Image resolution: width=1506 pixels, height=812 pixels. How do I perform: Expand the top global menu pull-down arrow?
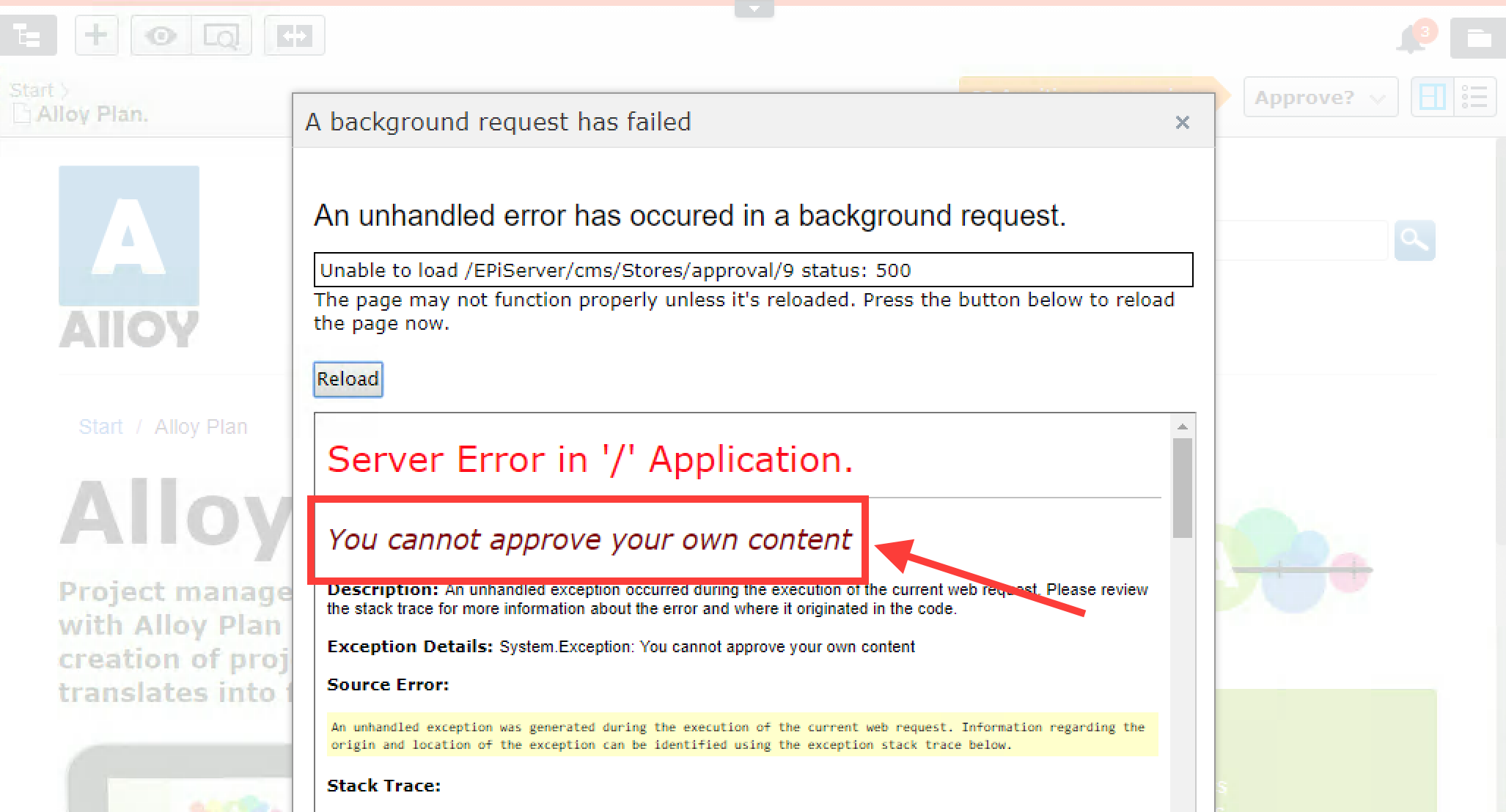754,9
